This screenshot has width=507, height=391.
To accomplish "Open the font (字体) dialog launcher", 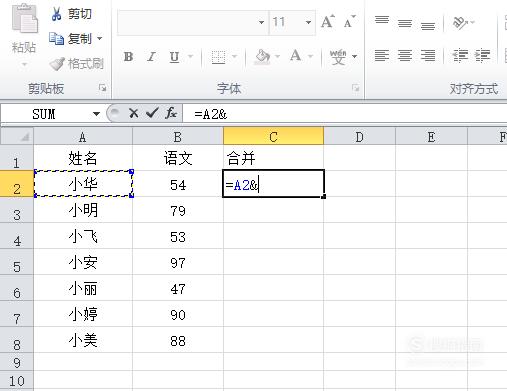I will point(356,88).
